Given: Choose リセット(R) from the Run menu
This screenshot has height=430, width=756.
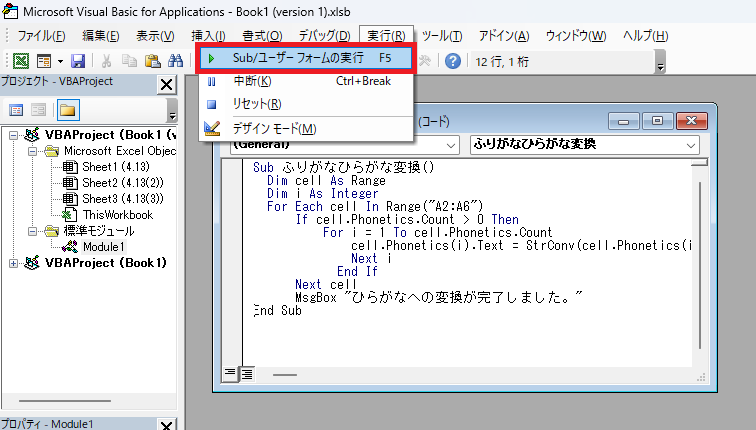Looking at the screenshot, I should click(x=256, y=104).
